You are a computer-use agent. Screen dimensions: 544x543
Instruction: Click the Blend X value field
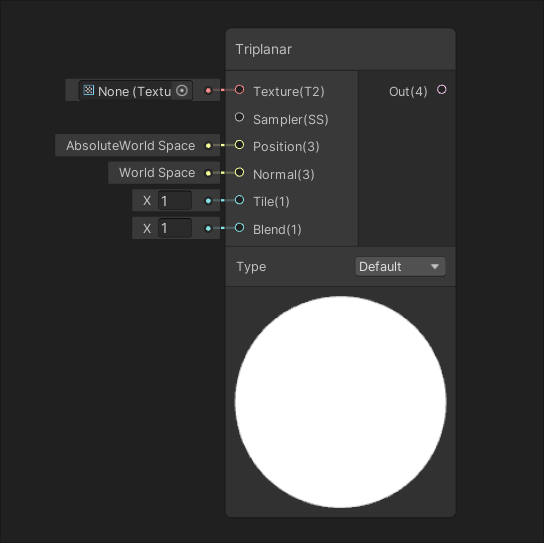tap(175, 228)
